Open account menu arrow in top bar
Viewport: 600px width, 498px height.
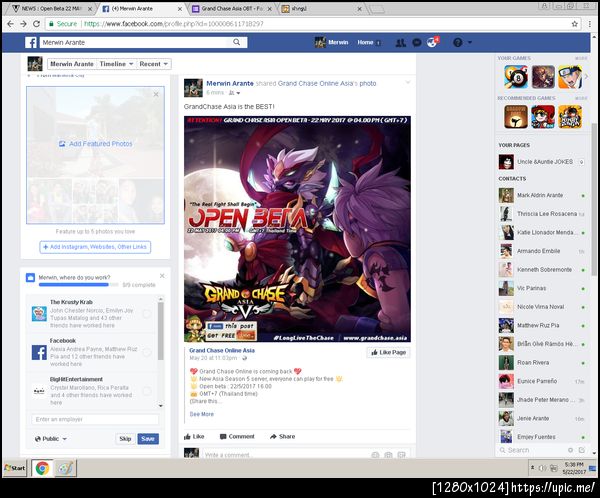click(x=470, y=42)
